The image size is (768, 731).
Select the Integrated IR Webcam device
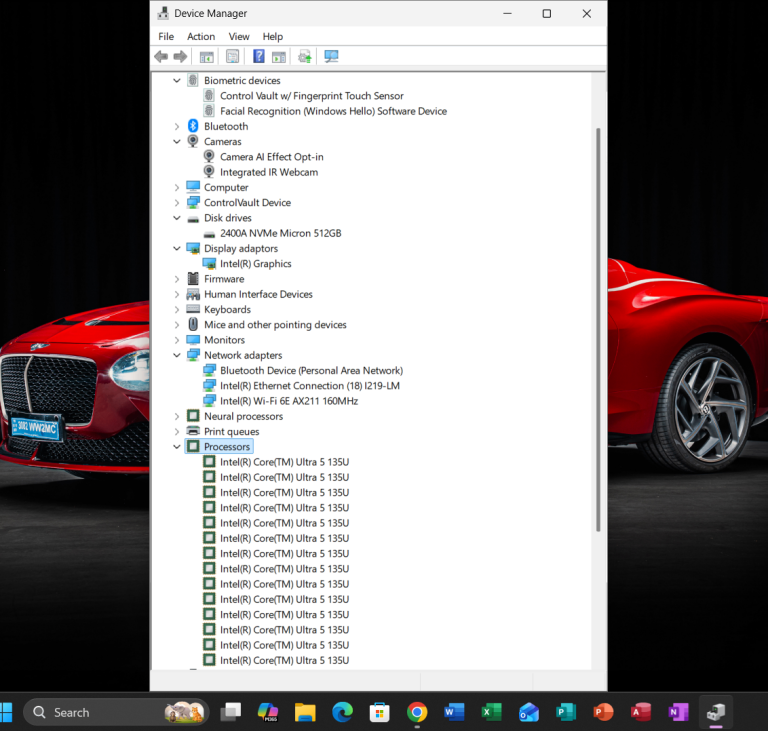click(x=268, y=172)
